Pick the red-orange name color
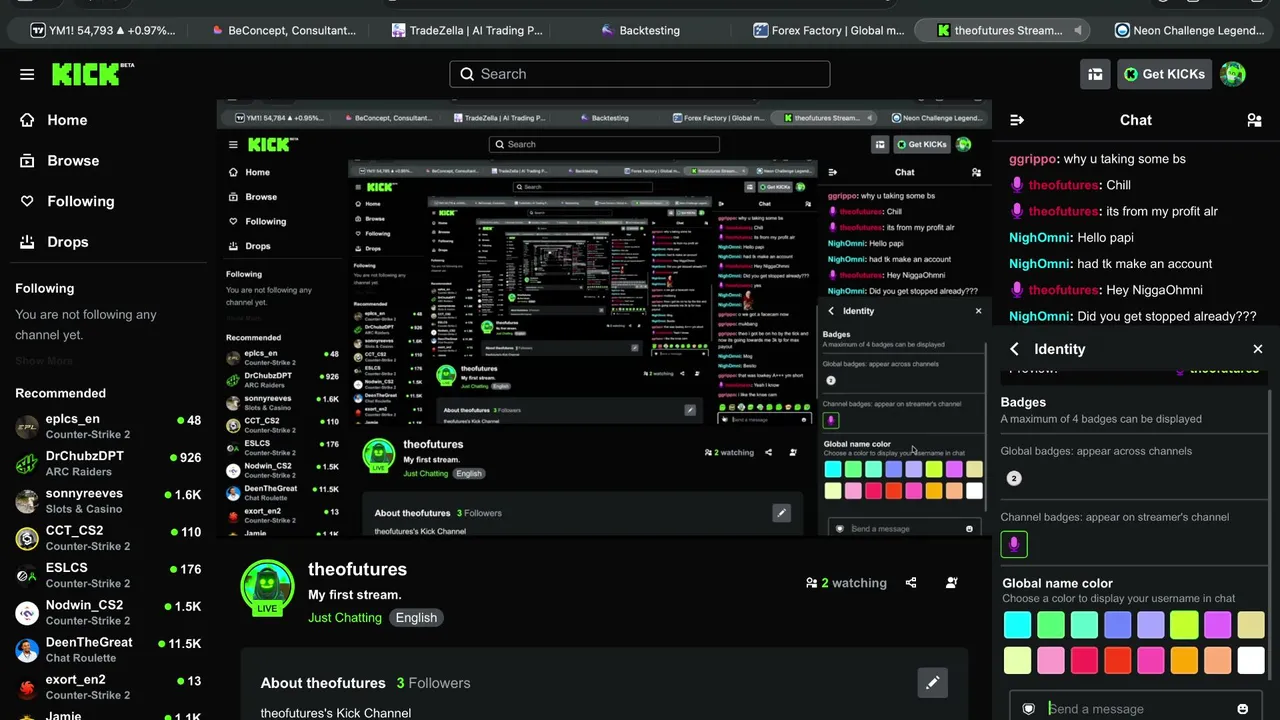 (1118, 660)
